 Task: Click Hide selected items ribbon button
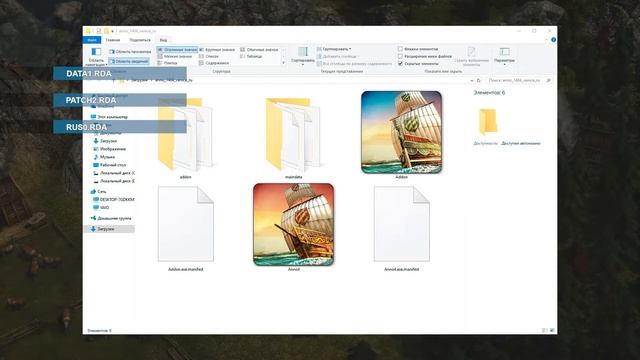(471, 56)
